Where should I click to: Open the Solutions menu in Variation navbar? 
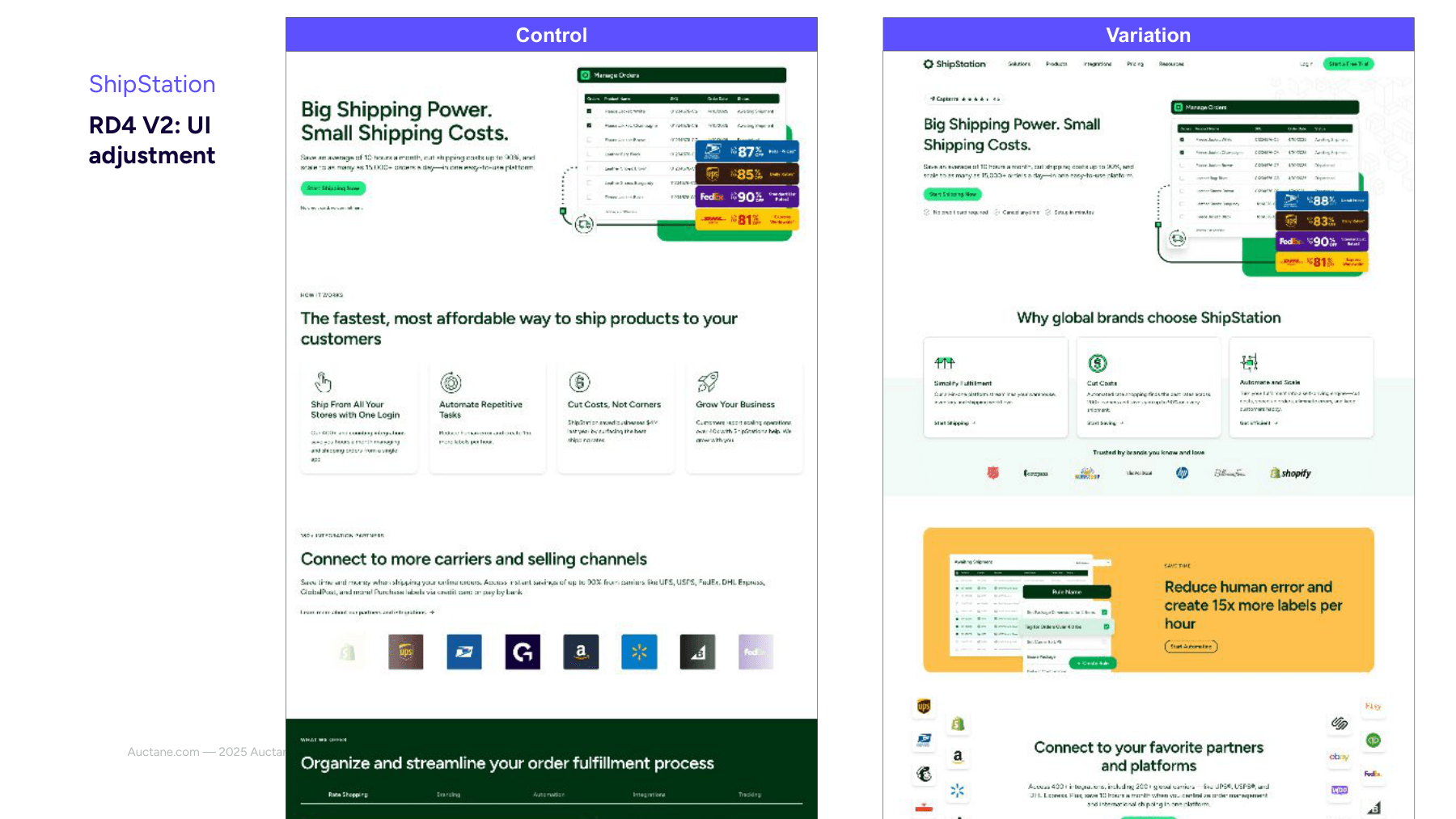tap(1019, 64)
